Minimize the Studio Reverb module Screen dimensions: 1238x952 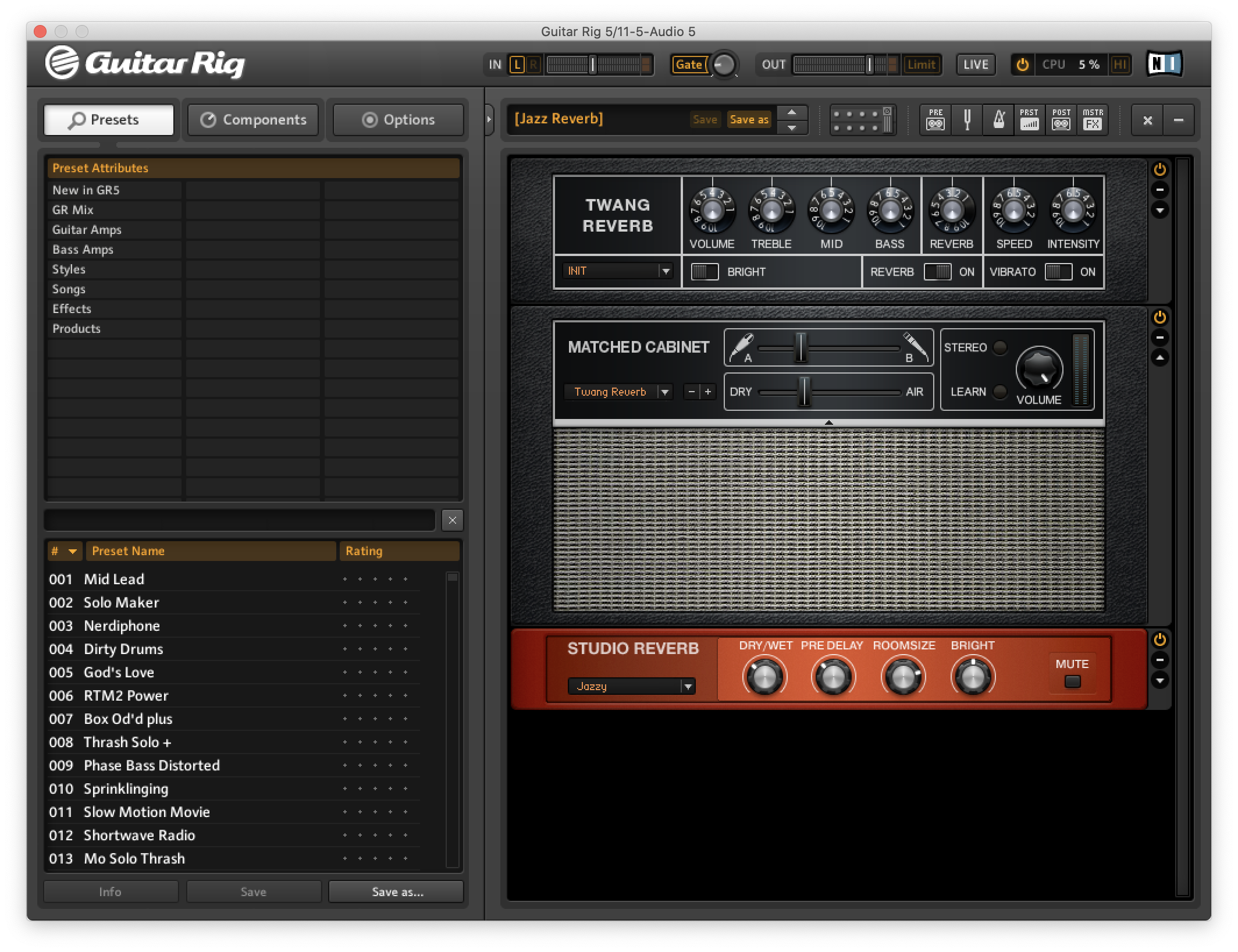click(x=1159, y=660)
